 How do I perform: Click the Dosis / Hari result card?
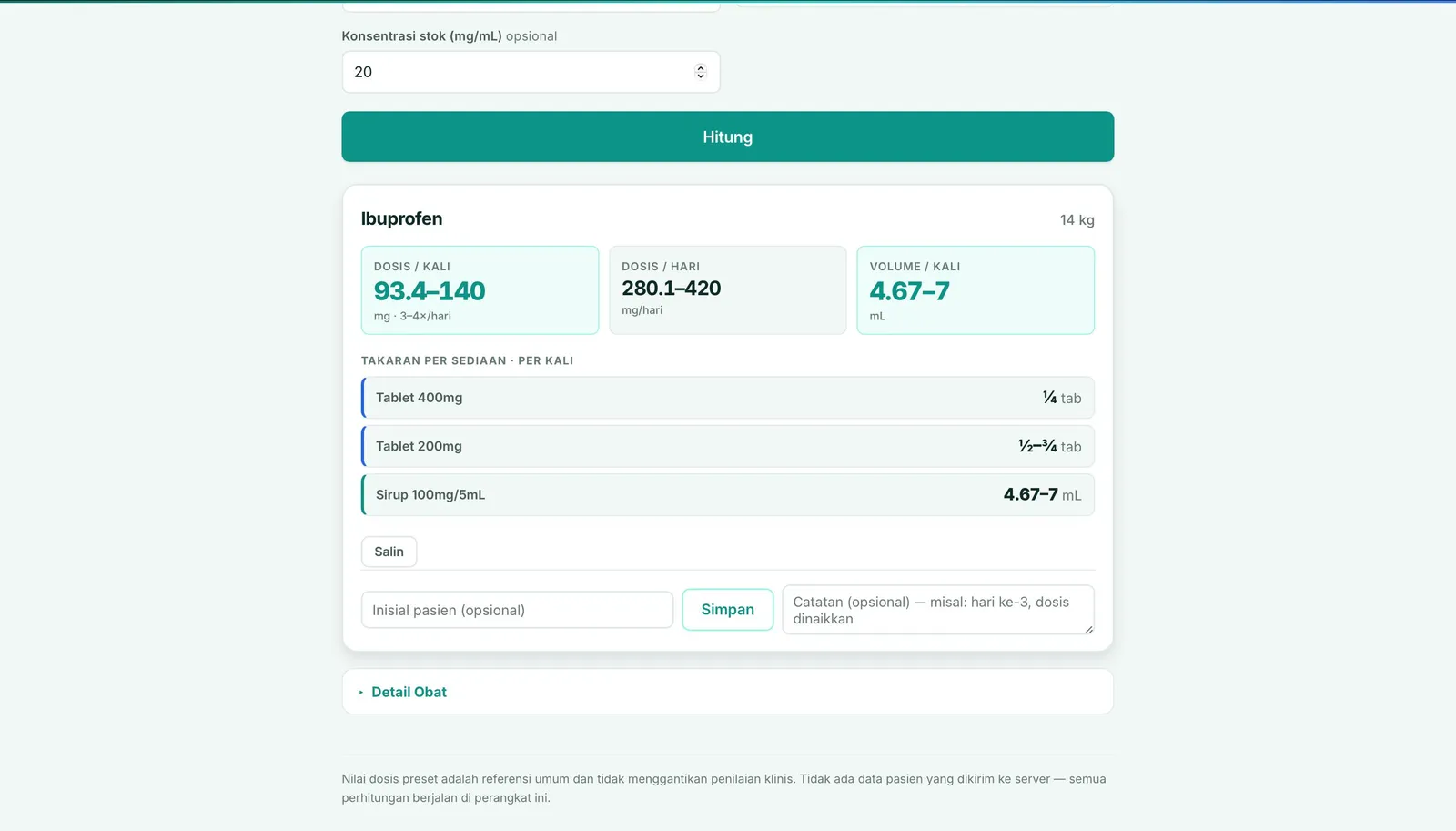[727, 290]
